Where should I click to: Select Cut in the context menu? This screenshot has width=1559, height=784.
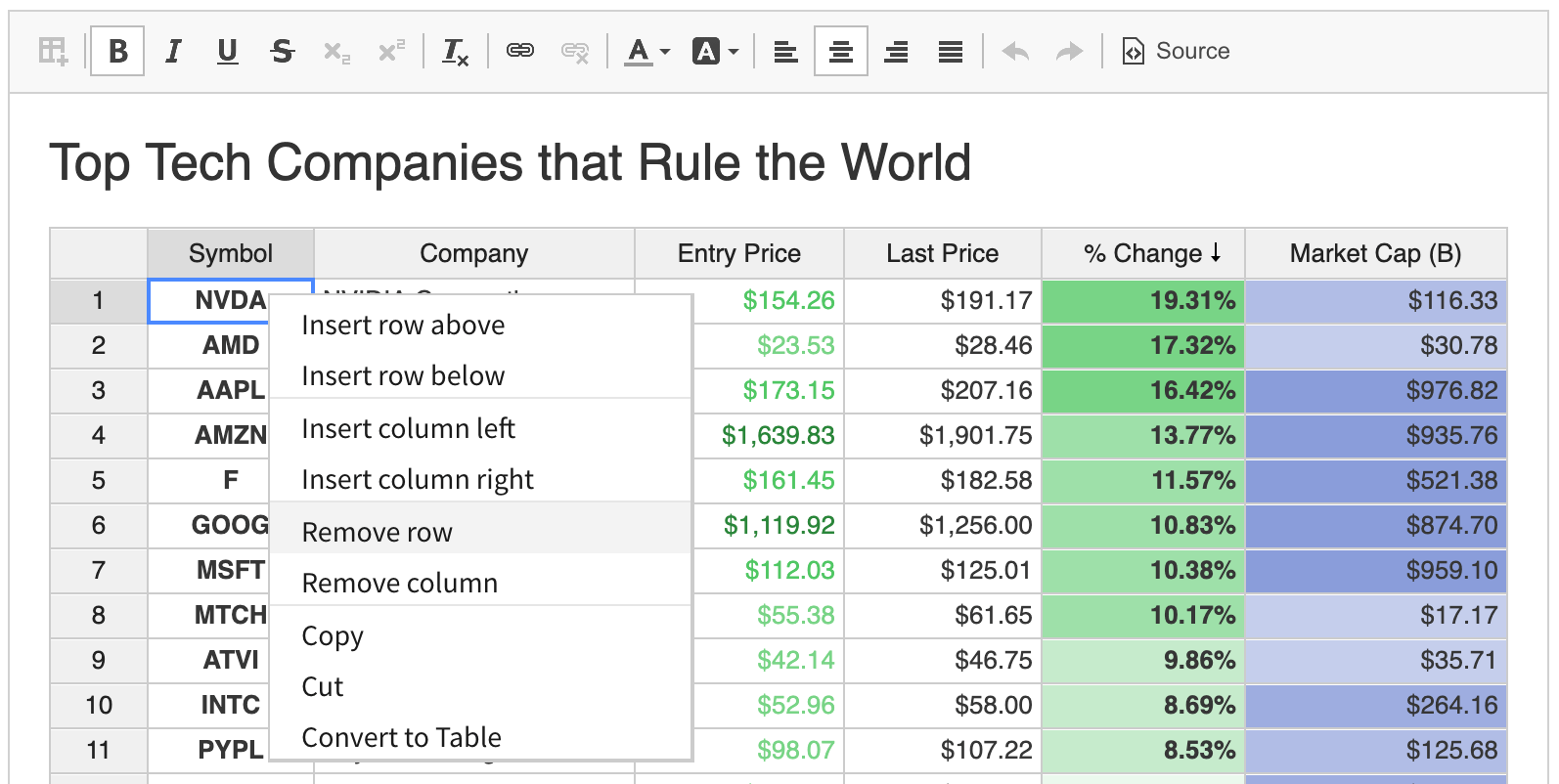tap(480, 686)
